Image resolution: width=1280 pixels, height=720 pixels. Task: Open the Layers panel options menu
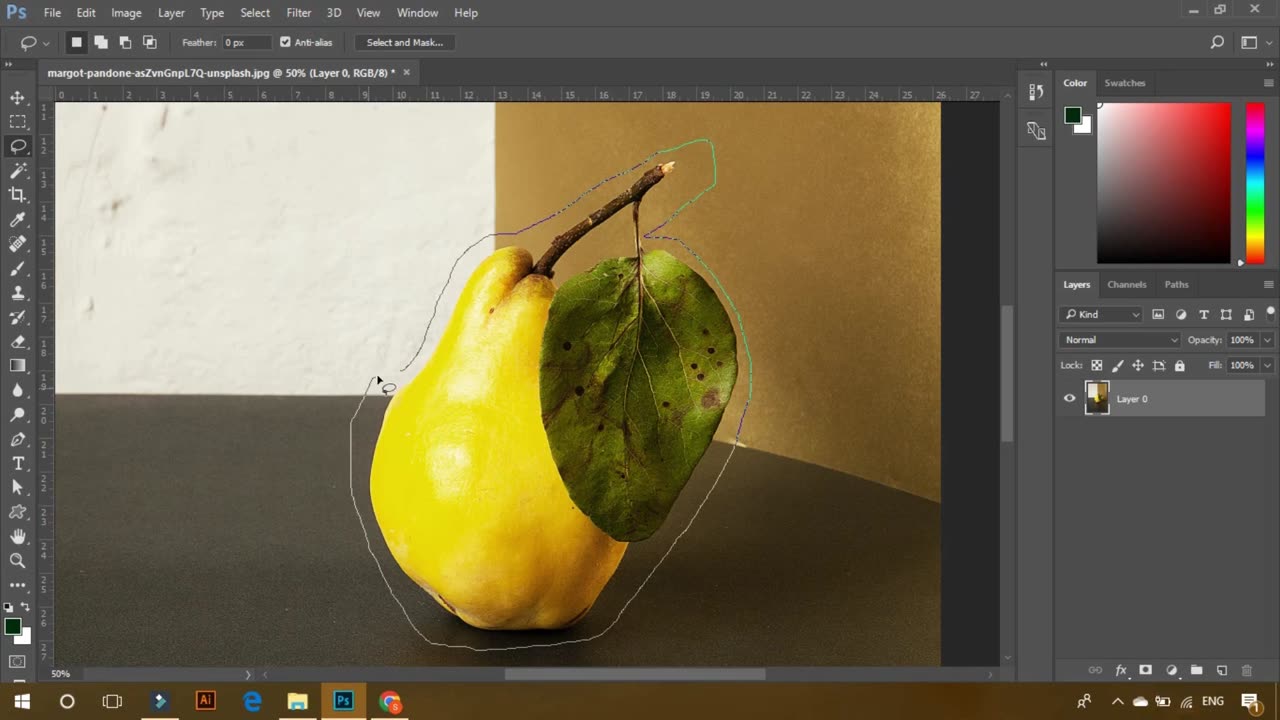pos(1269,285)
